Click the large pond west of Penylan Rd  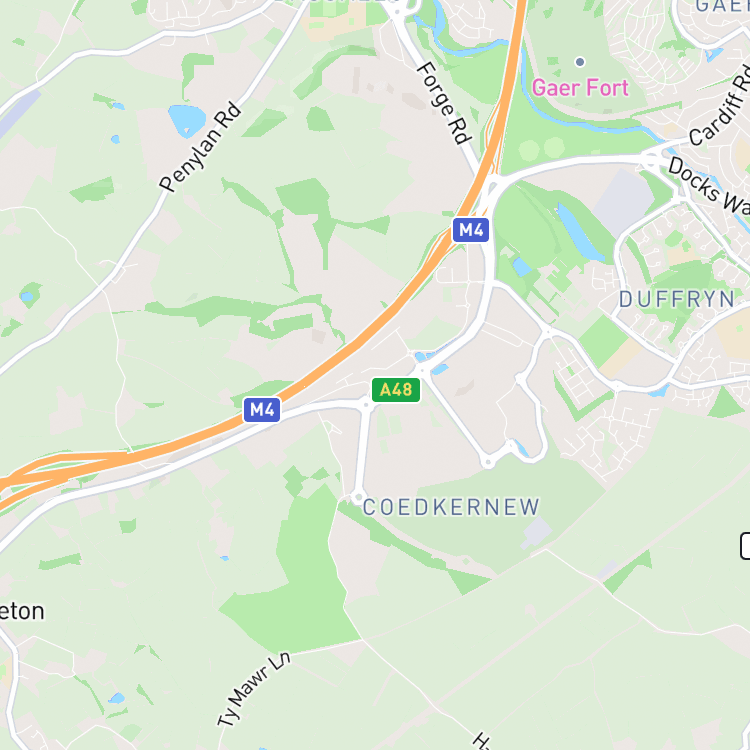(x=187, y=120)
